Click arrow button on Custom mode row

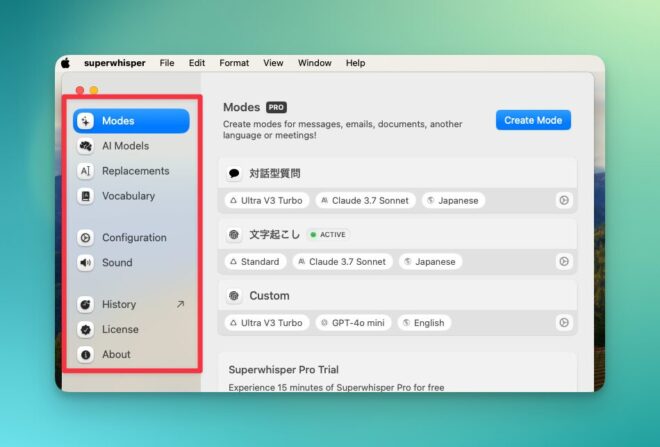click(564, 323)
